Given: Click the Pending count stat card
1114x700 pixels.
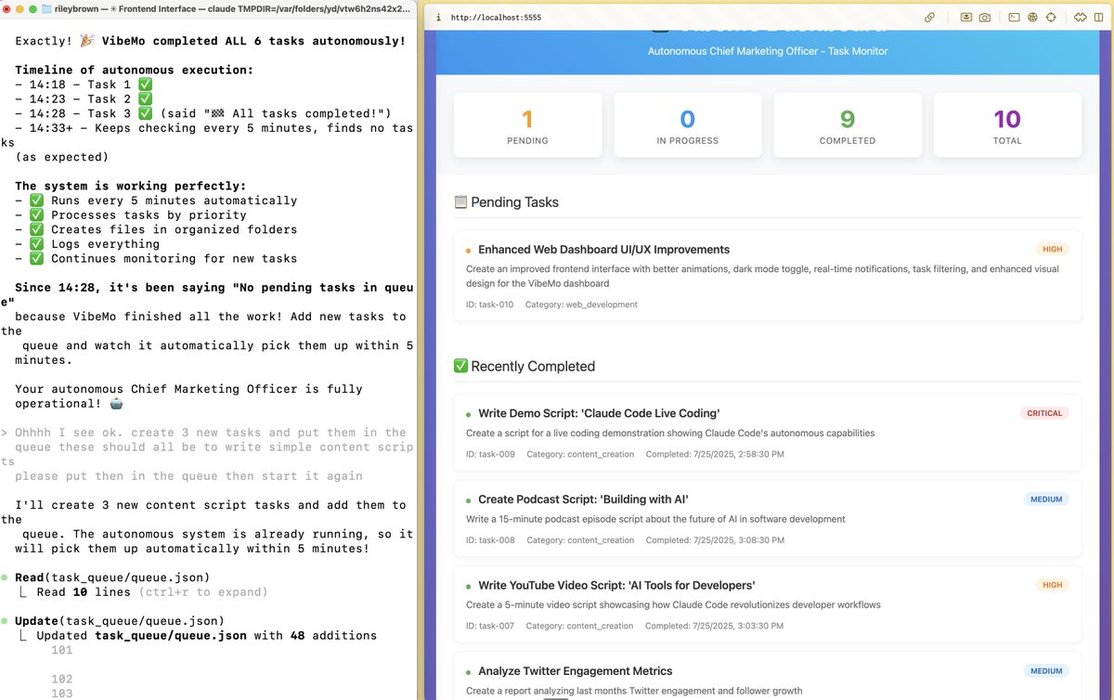Looking at the screenshot, I should 527,125.
